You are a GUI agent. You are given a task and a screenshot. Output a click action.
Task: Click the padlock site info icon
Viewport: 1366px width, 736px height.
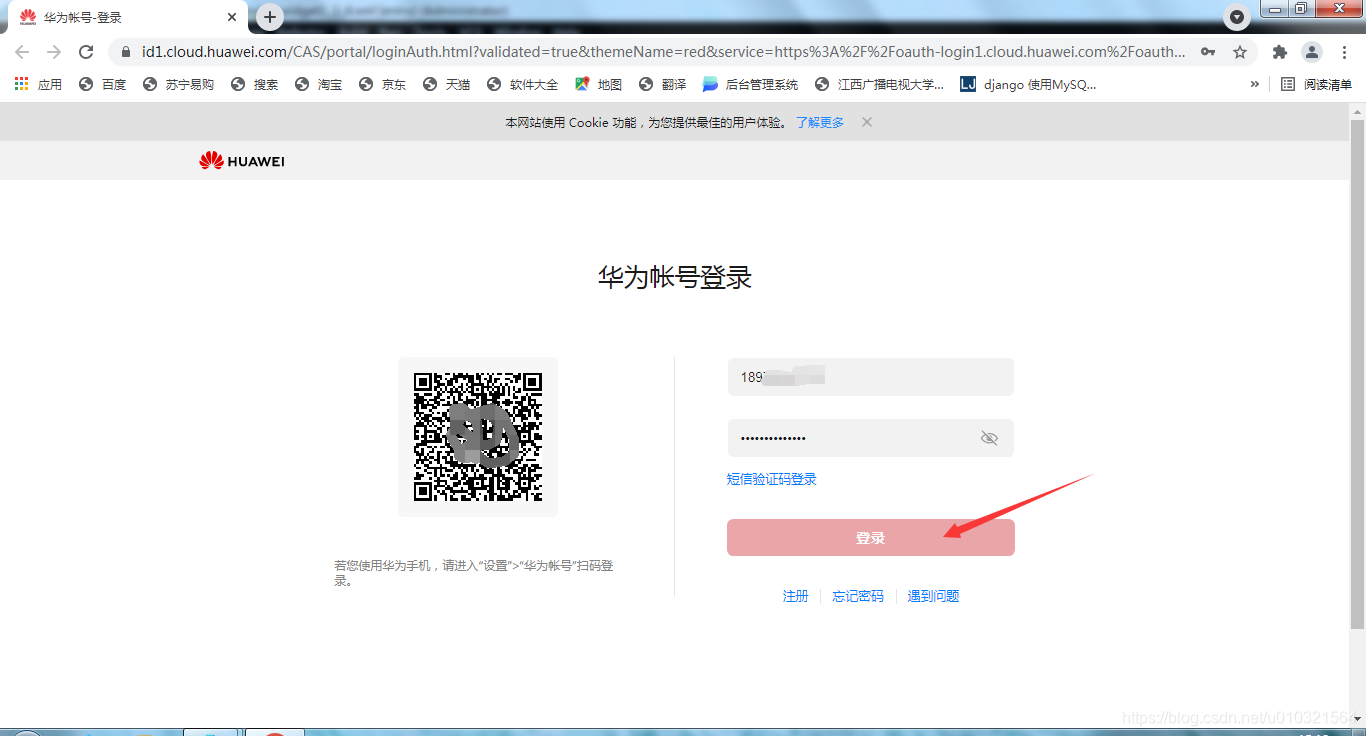click(126, 52)
